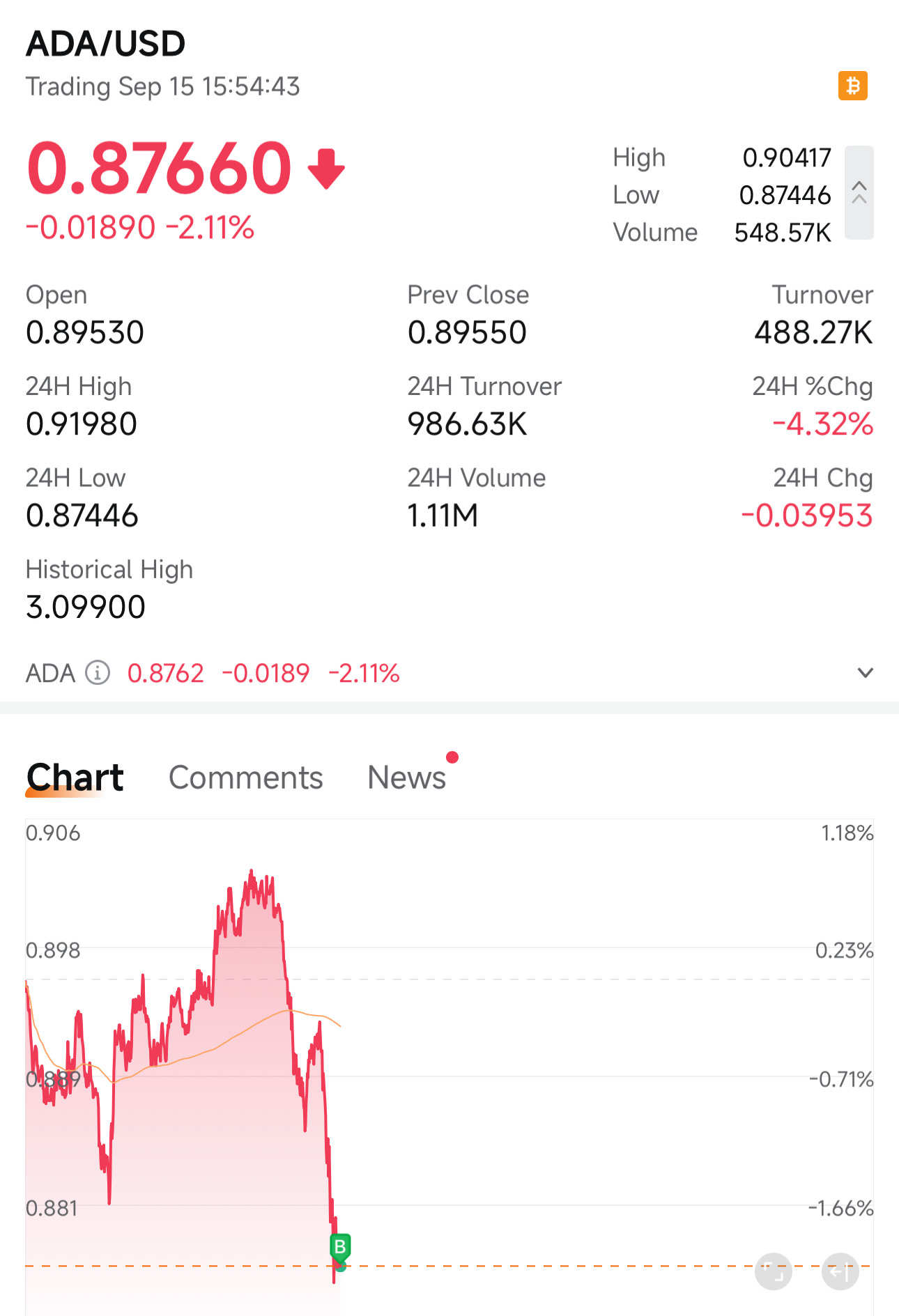
Task: Tap the 24H %Chg value -4.32%
Action: 822,424
